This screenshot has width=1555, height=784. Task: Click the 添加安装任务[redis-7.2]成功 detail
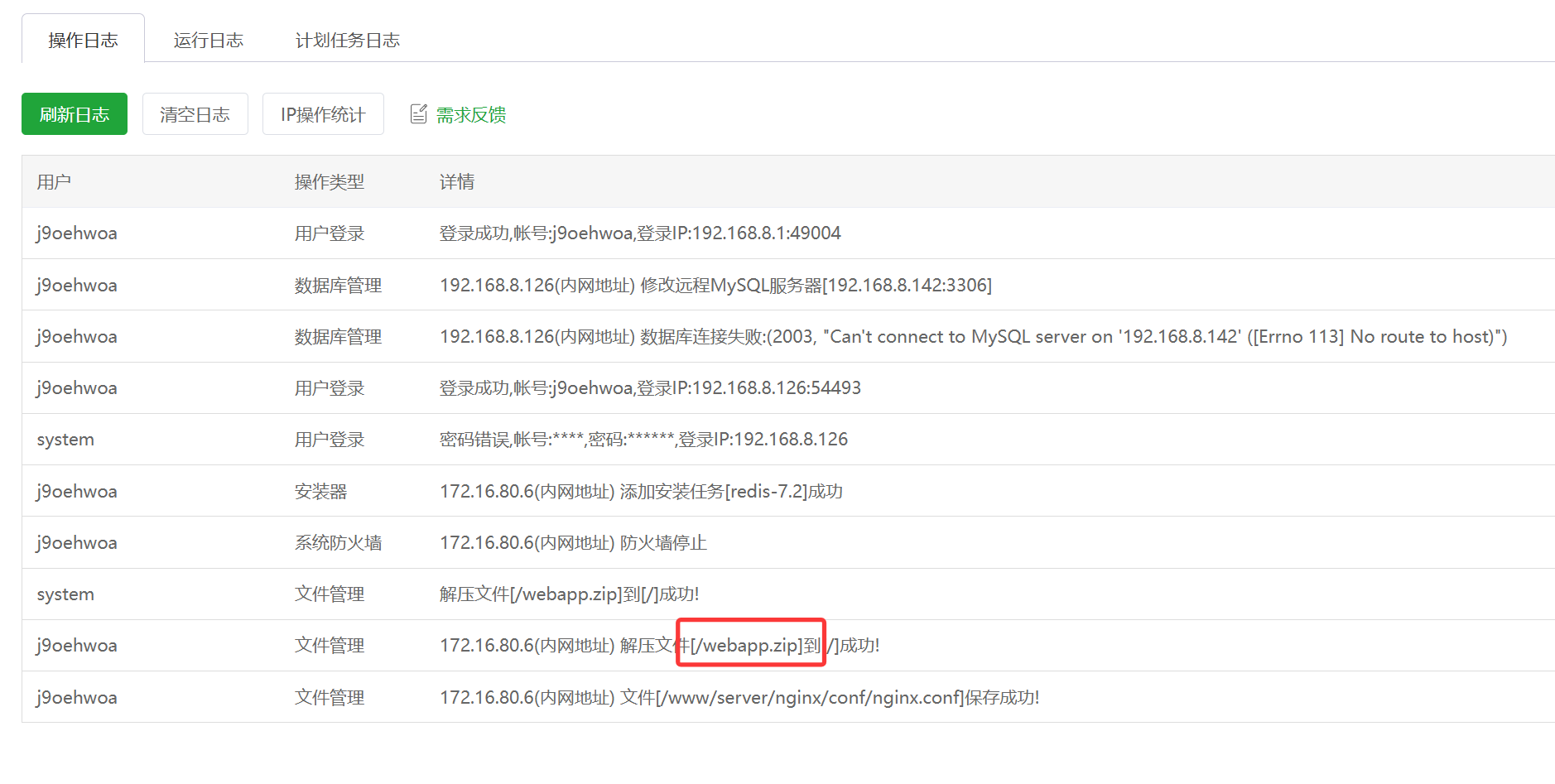pyautogui.click(x=641, y=492)
